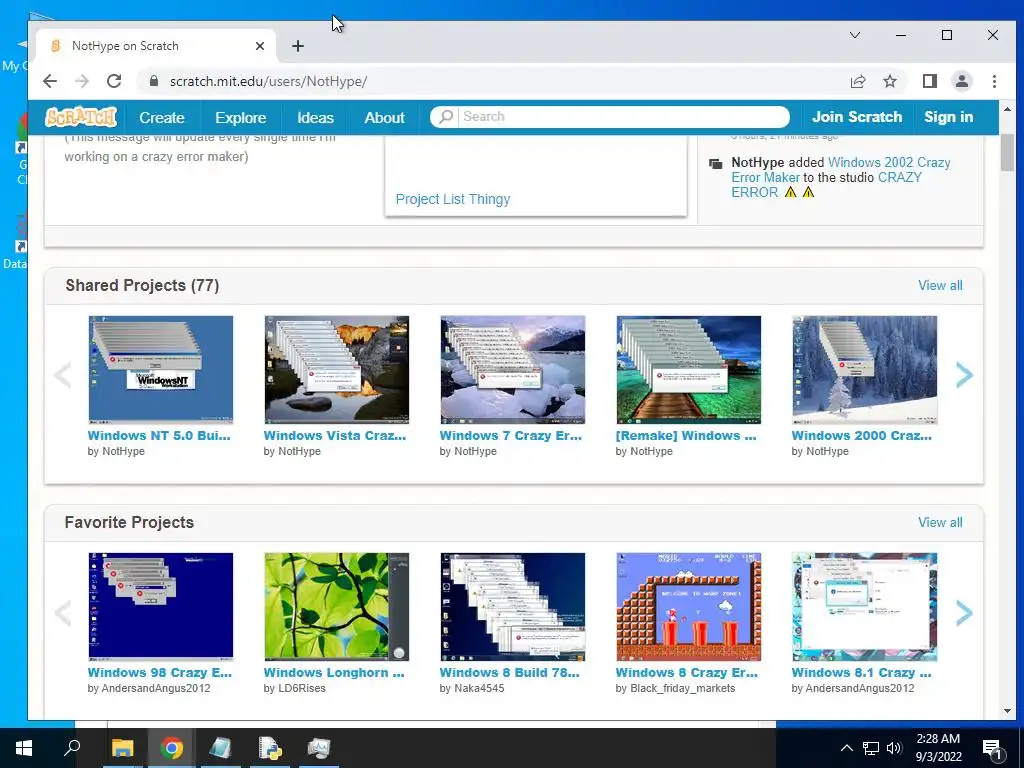Click the Scratch logo in the navbar
The image size is (1024, 768).
pyautogui.click(x=81, y=117)
